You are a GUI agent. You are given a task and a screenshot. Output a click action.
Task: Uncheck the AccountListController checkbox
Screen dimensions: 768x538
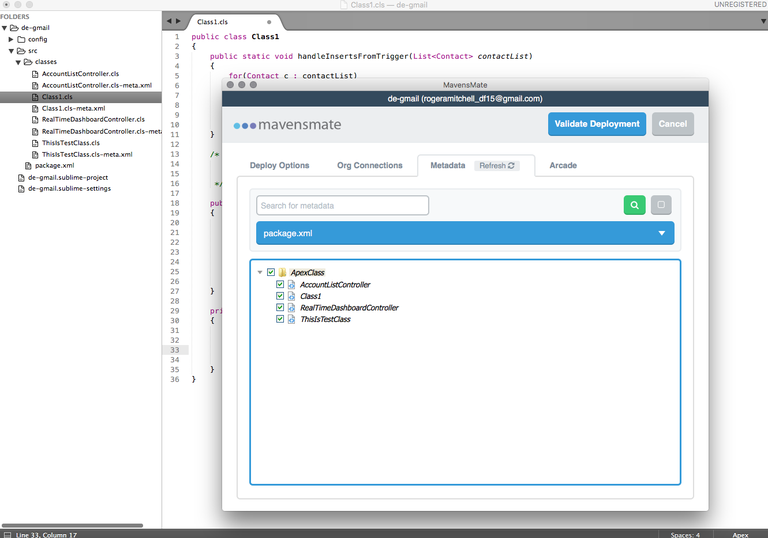[280, 284]
